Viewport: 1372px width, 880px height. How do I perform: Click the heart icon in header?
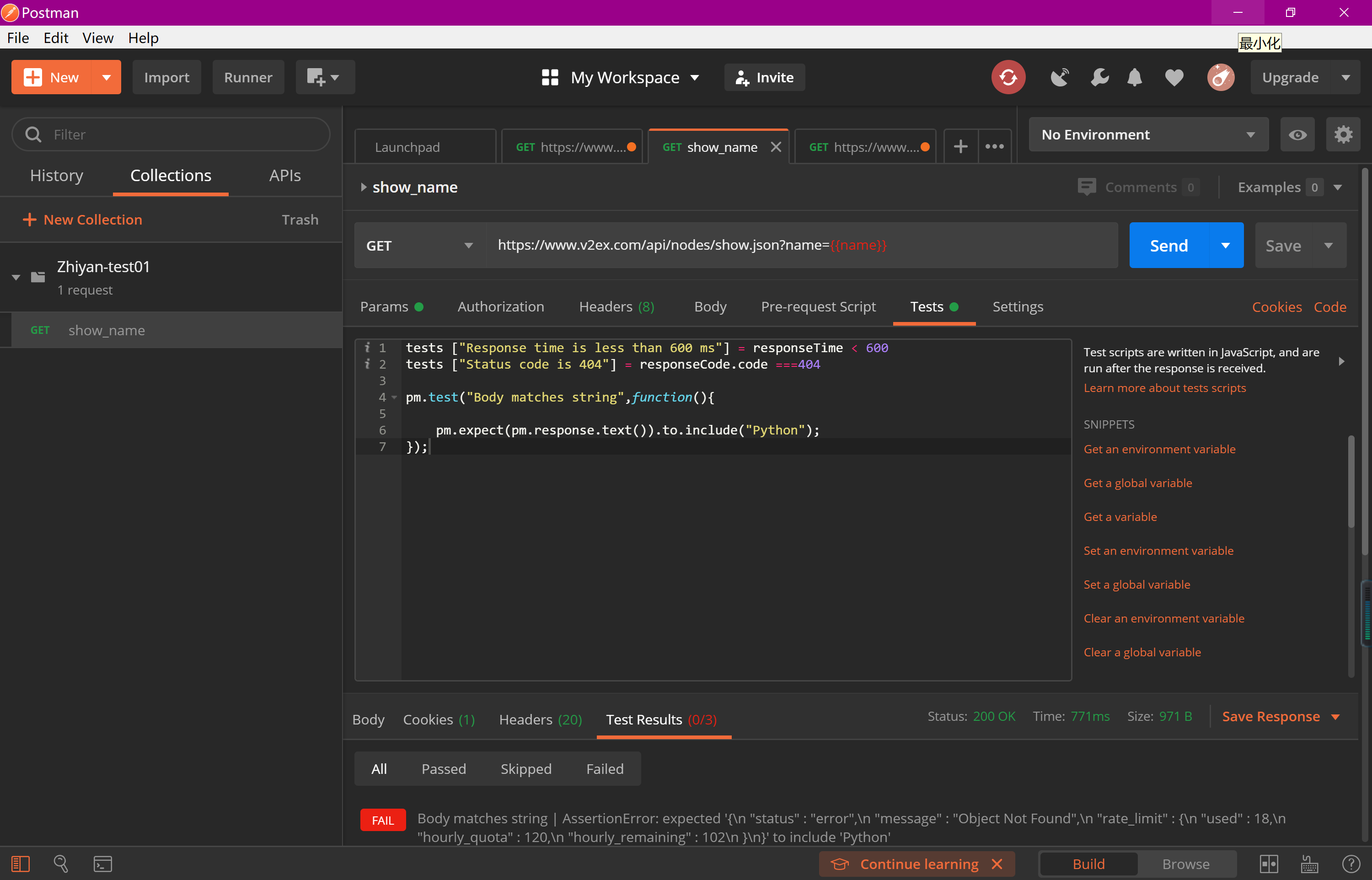coord(1174,77)
